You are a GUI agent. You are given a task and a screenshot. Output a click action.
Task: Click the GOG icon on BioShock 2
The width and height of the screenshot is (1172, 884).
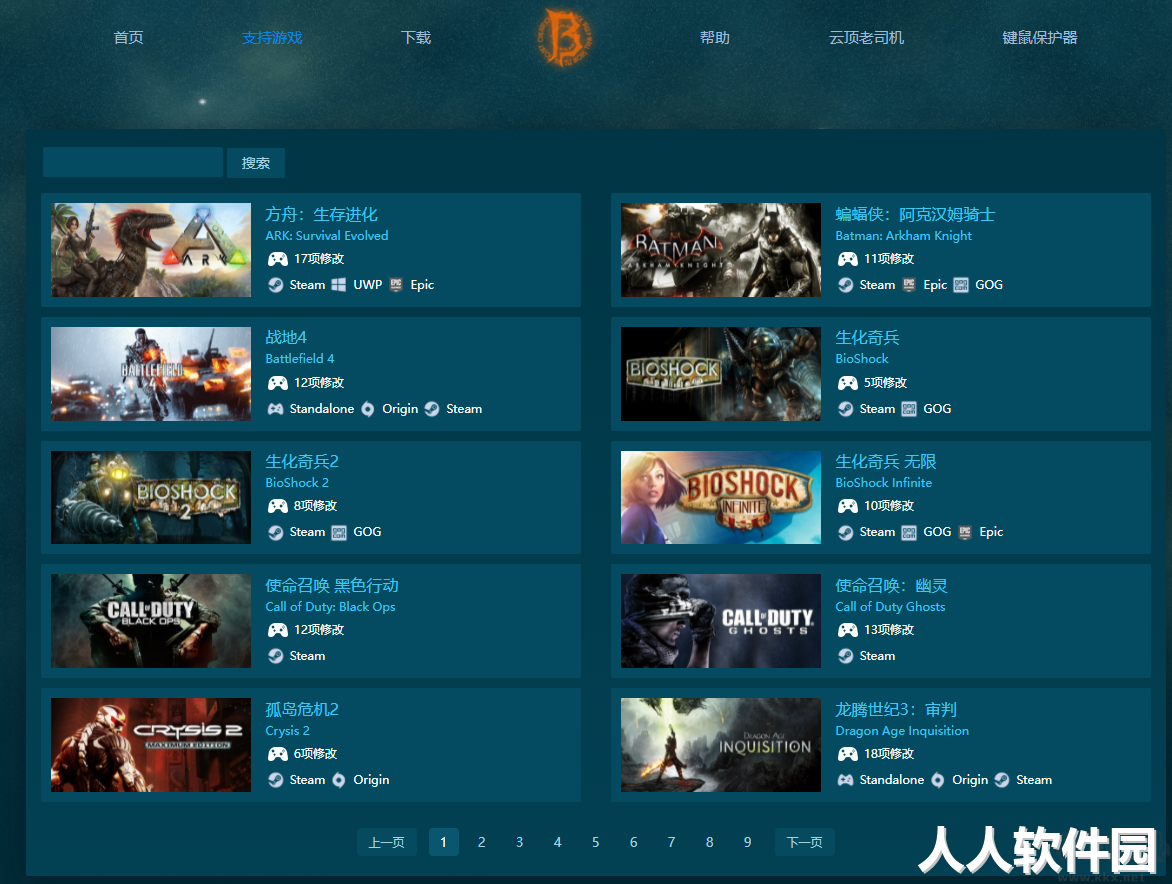[339, 532]
